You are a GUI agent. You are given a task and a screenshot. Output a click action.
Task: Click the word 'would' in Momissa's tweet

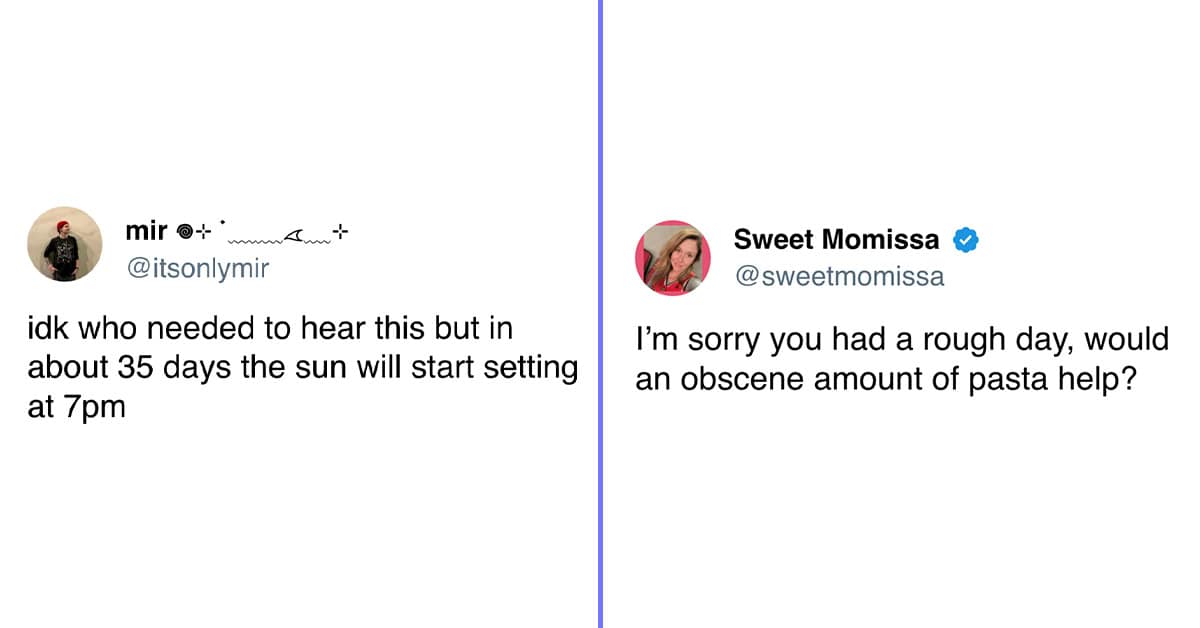click(x=1128, y=340)
